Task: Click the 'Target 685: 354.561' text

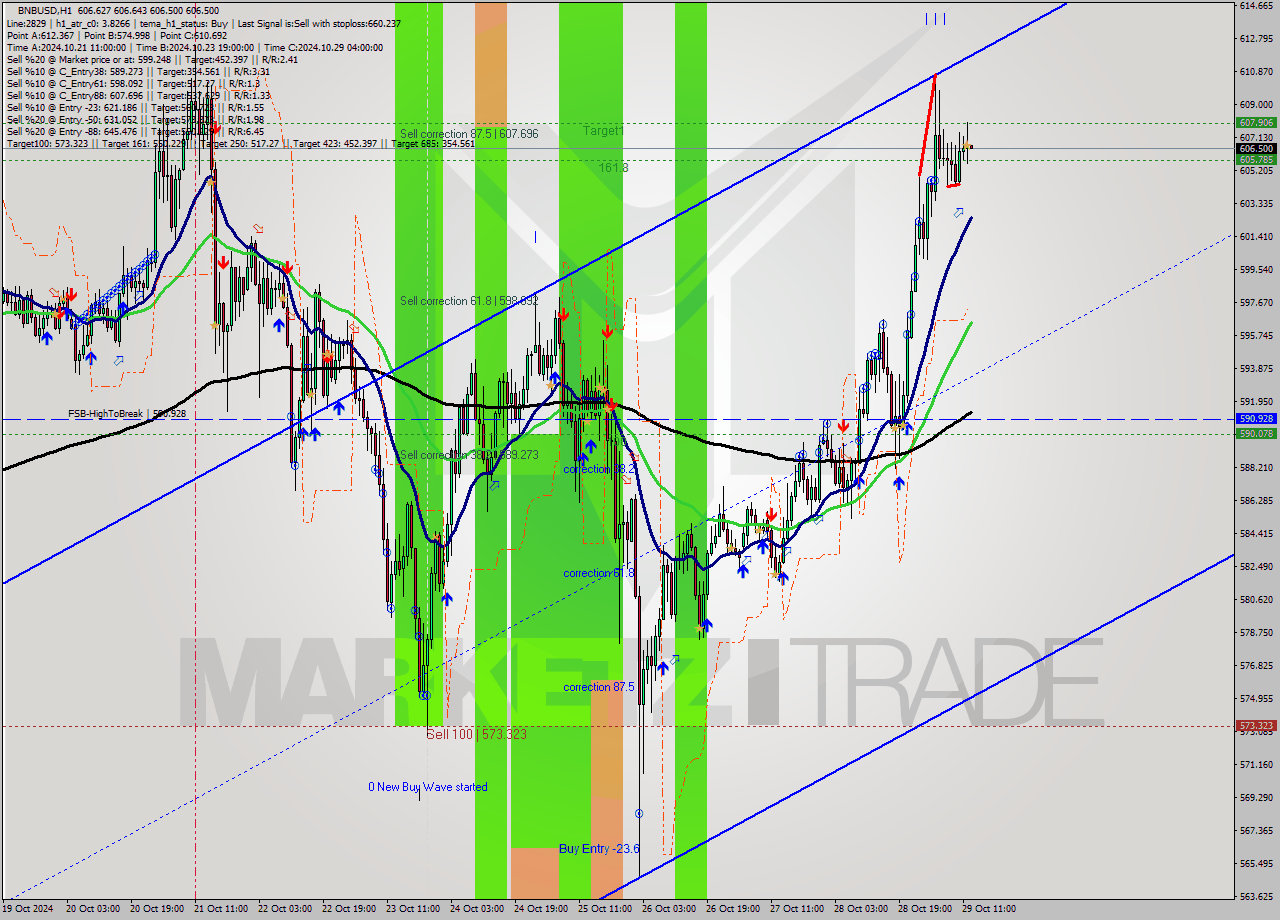Action: (433, 143)
